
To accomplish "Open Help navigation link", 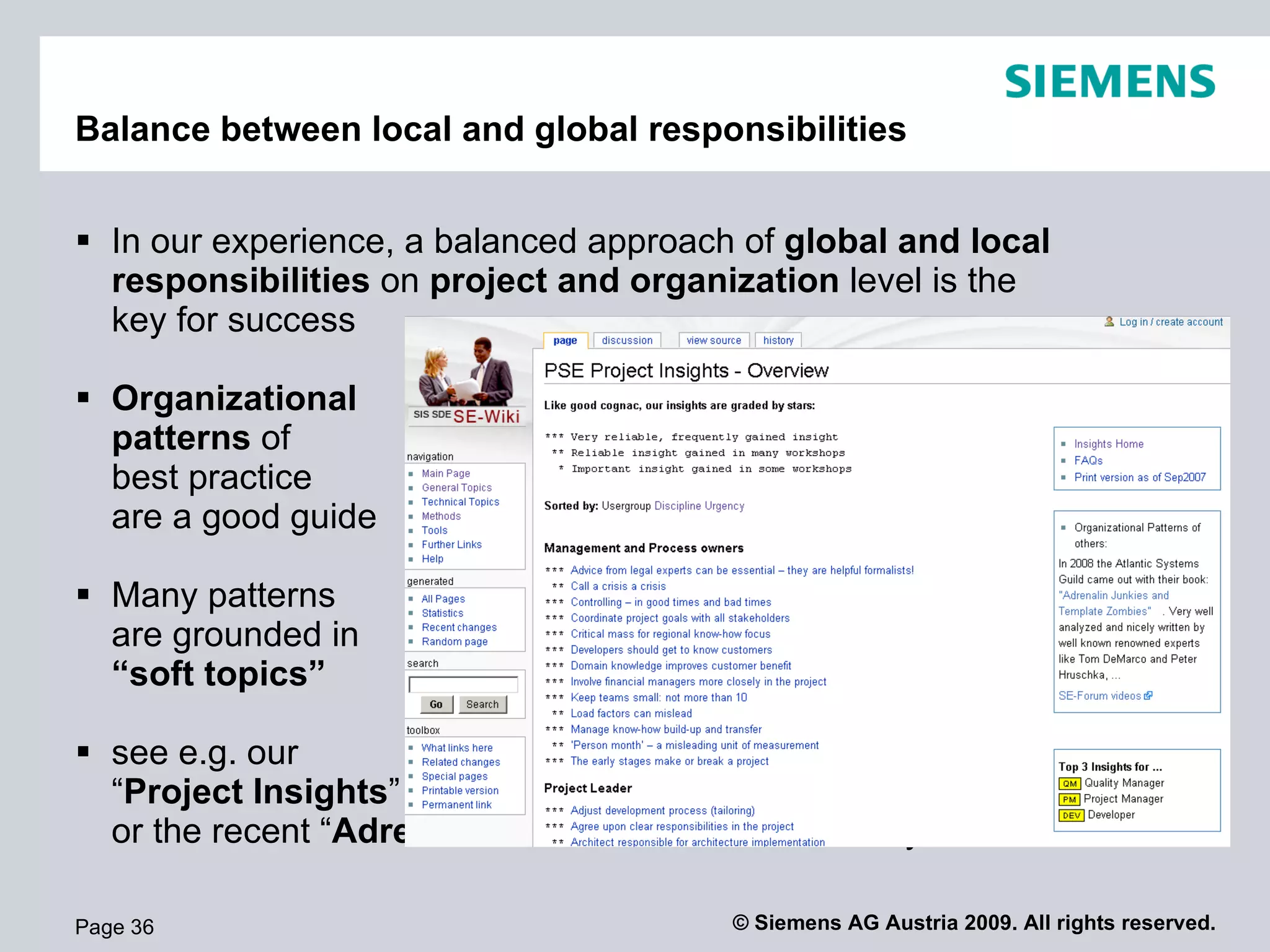I will [432, 559].
